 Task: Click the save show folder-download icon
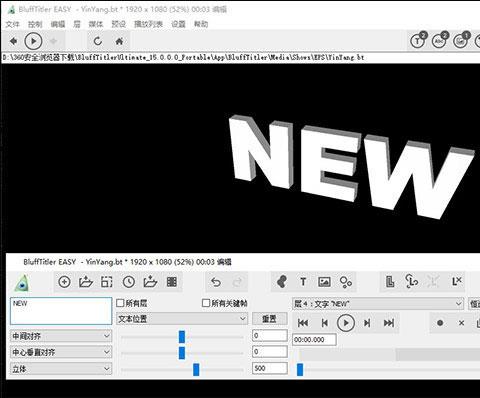[x=150, y=282]
